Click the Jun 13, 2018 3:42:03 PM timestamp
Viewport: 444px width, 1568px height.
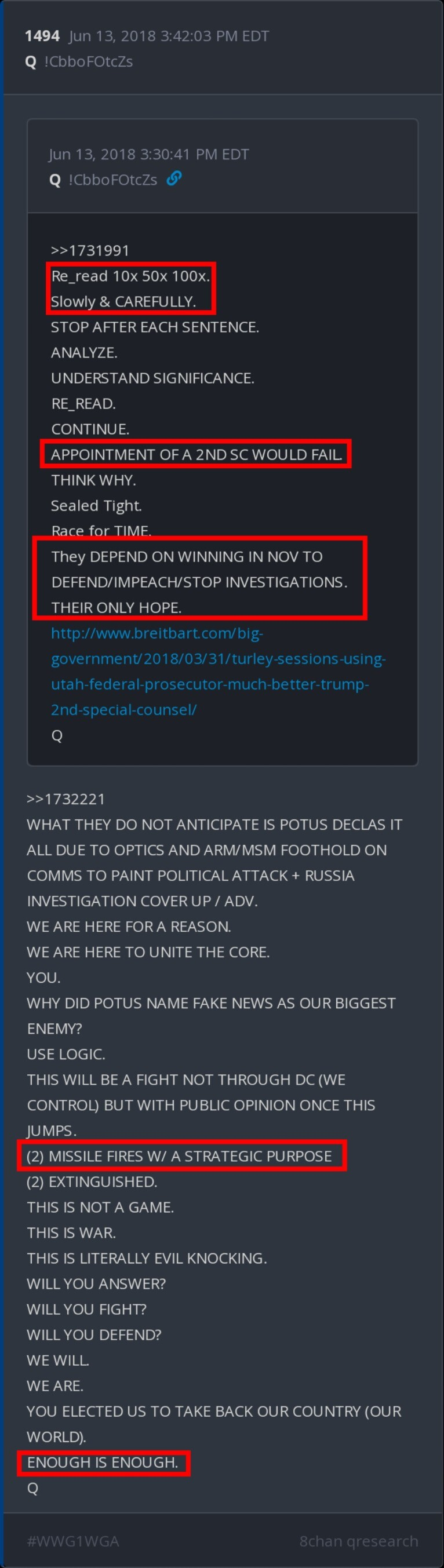(x=169, y=36)
